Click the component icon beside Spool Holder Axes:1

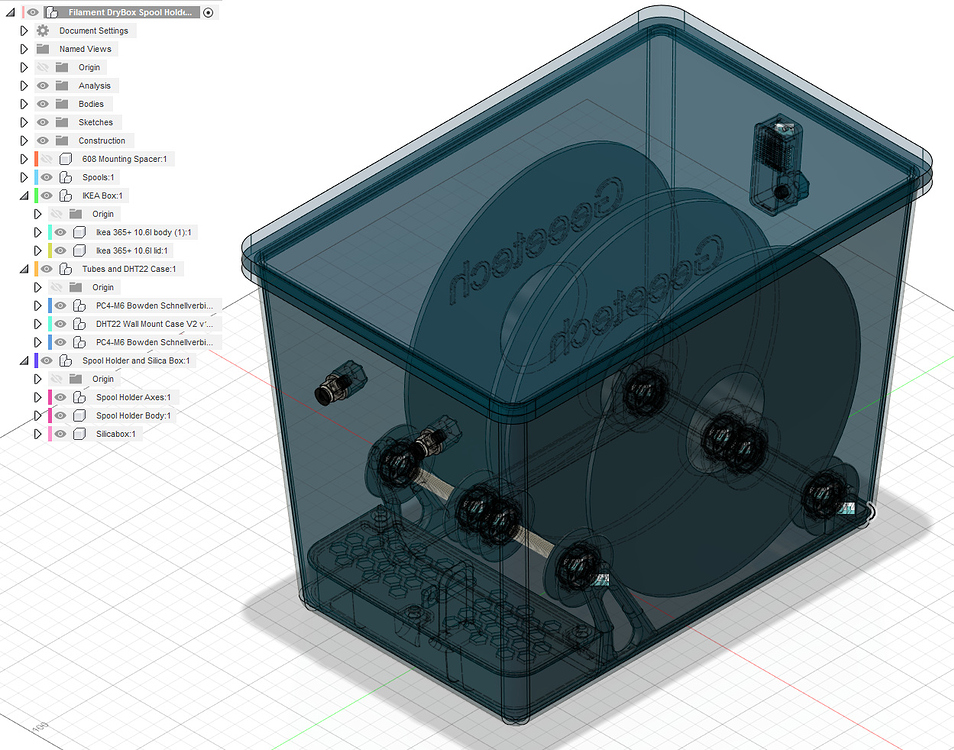[81, 397]
